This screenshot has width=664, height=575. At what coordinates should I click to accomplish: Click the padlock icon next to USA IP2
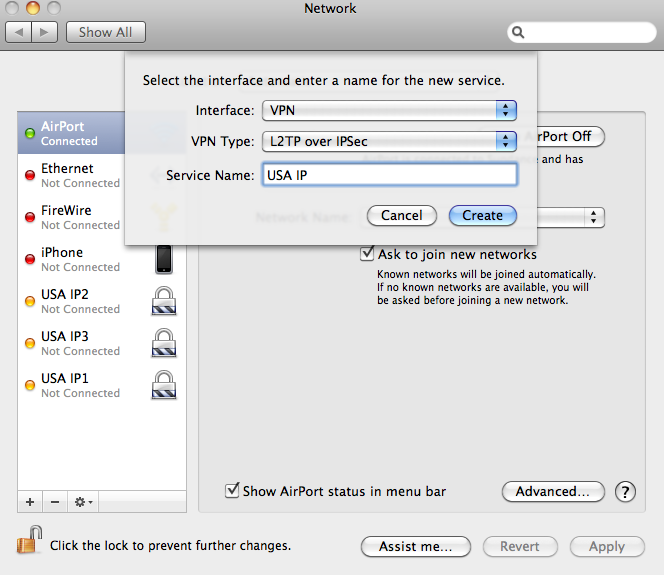163,301
